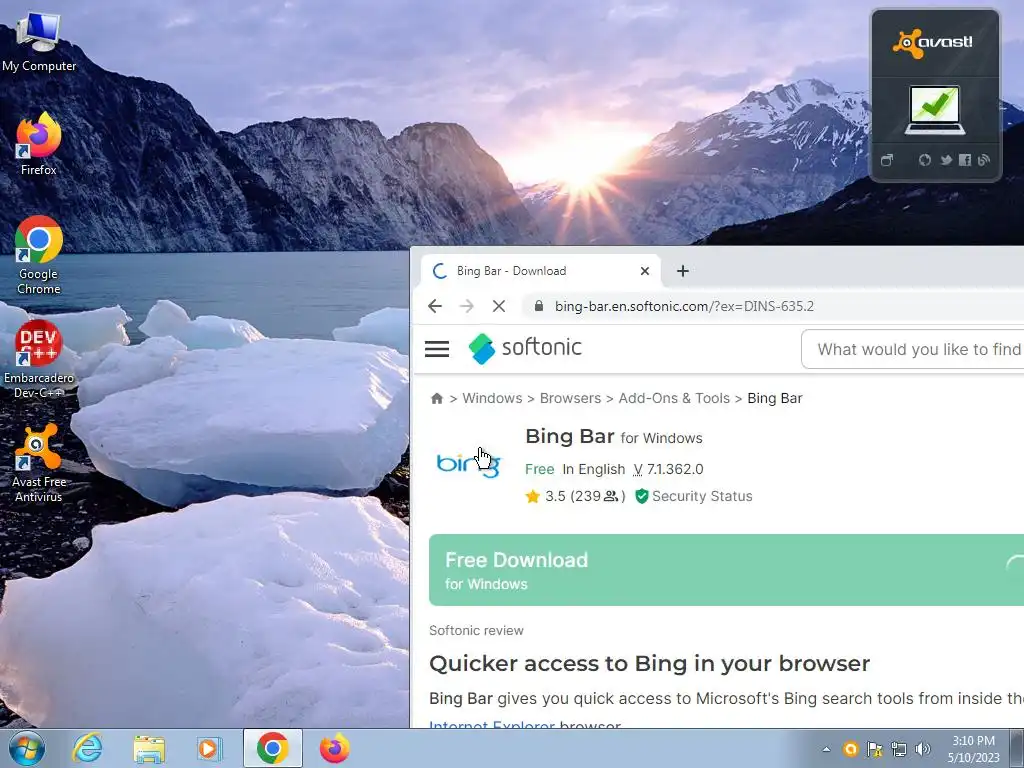Focus the Softonic search box

click(913, 349)
